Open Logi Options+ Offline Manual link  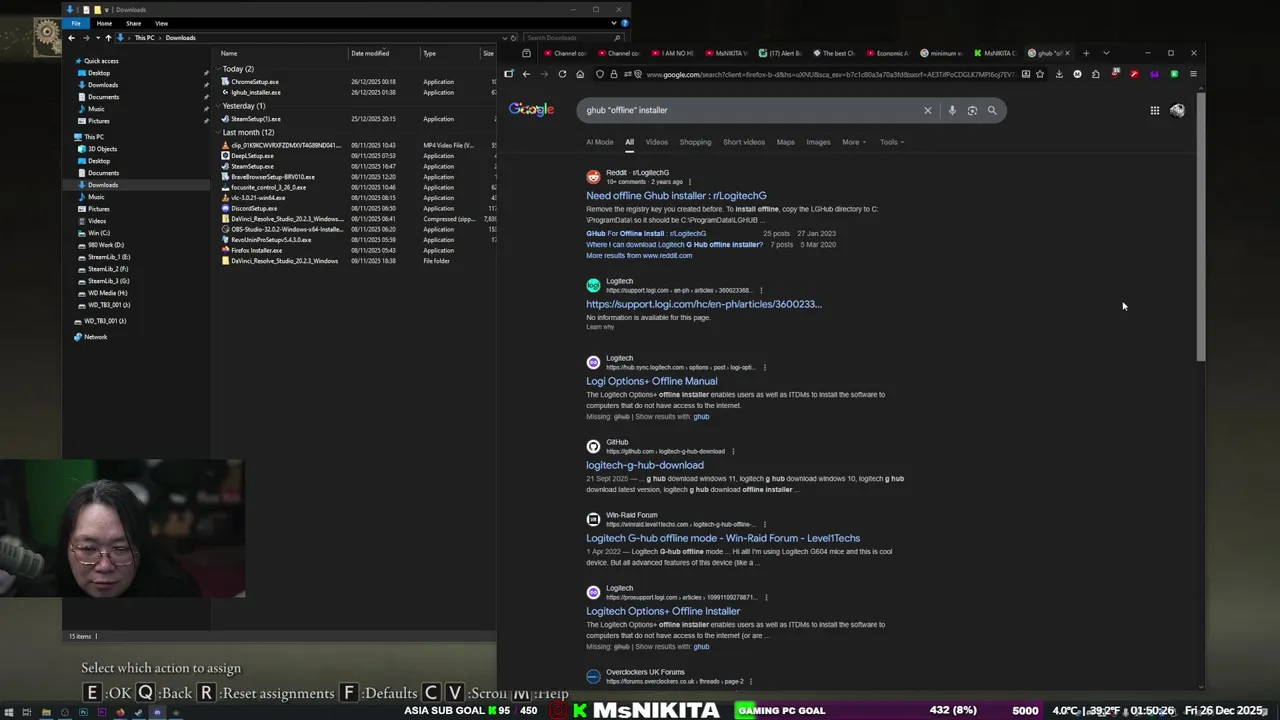(651, 381)
